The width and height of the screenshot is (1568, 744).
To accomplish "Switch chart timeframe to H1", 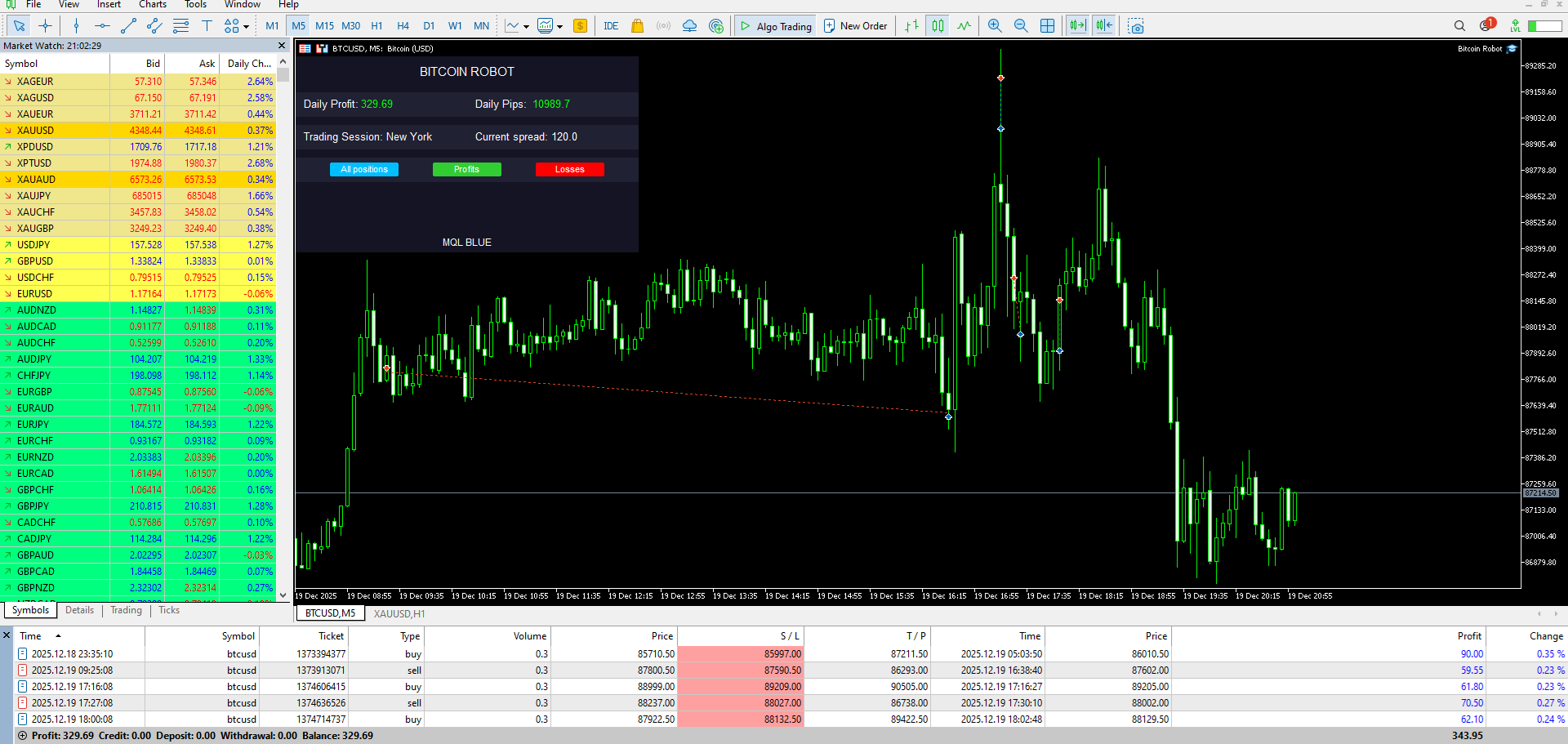I will pos(376,26).
